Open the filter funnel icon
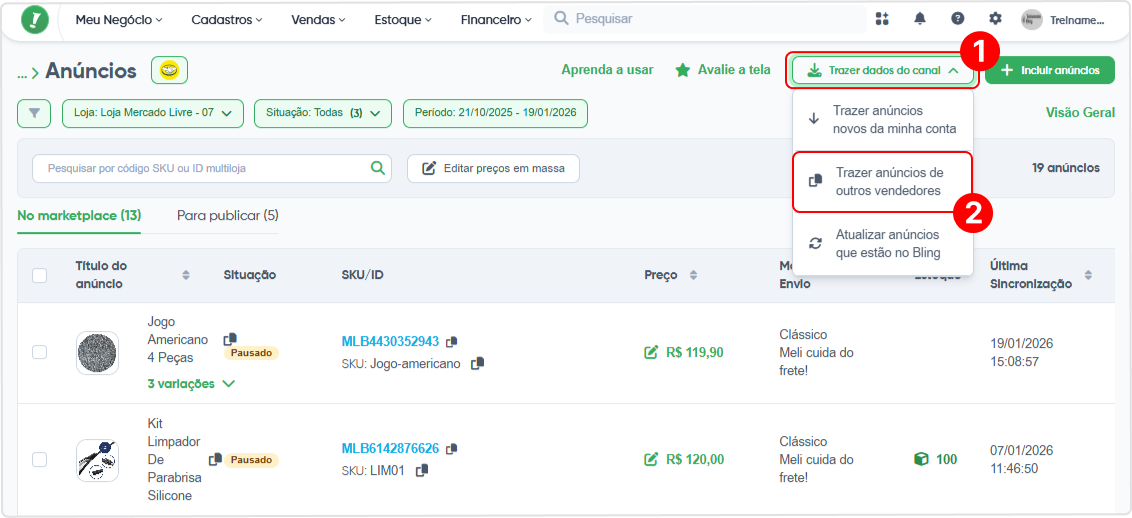The width and height of the screenshot is (1132, 518). click(34, 113)
